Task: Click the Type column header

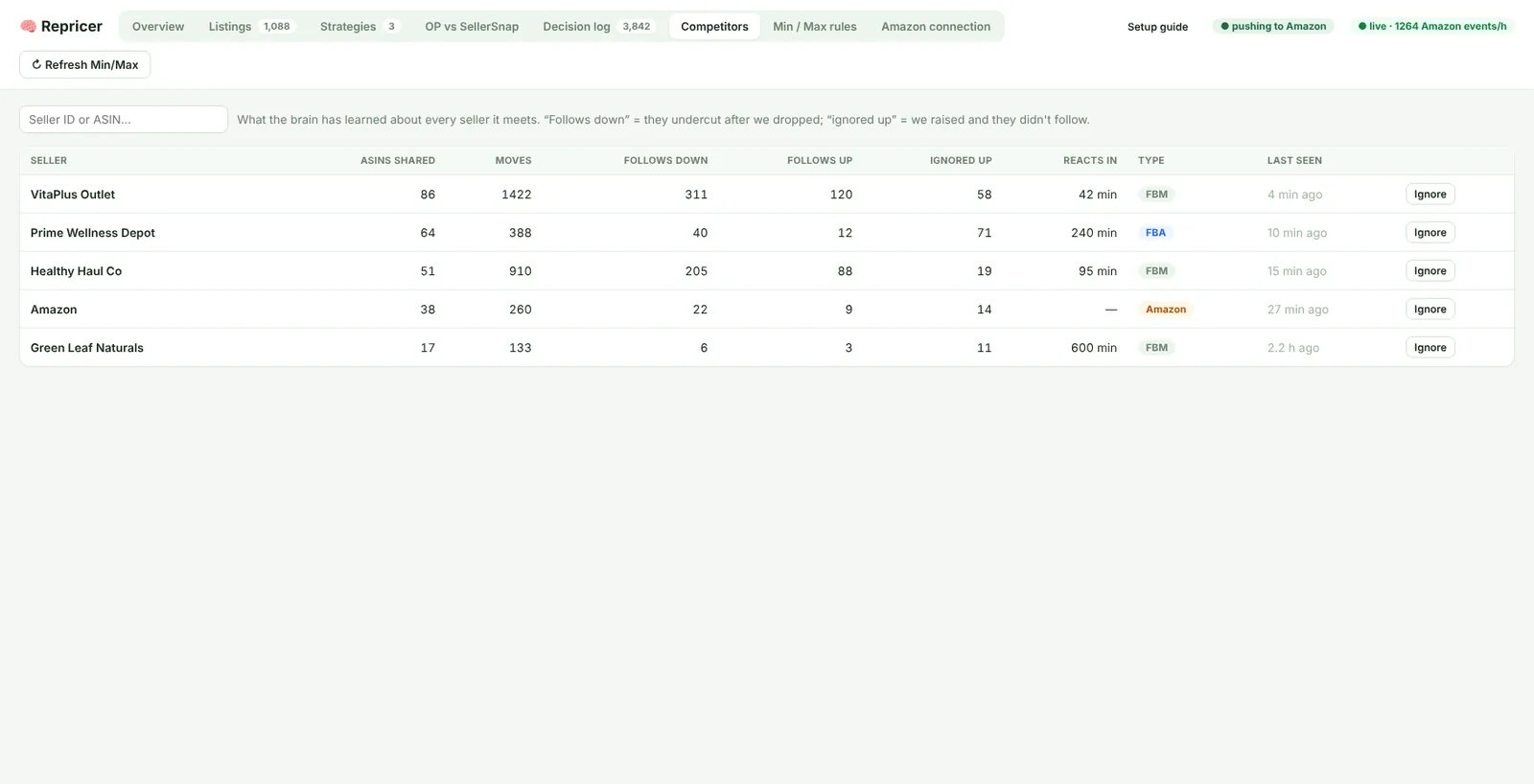Action: click(x=1151, y=160)
